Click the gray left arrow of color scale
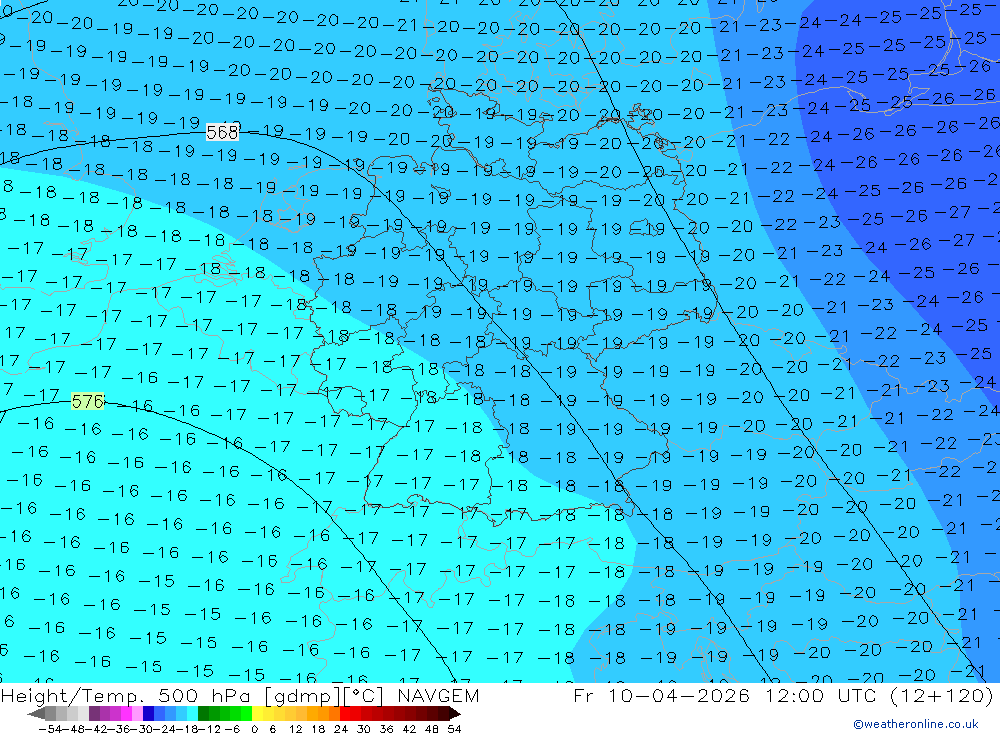Image resolution: width=1000 pixels, height=733 pixels. click(x=36, y=713)
